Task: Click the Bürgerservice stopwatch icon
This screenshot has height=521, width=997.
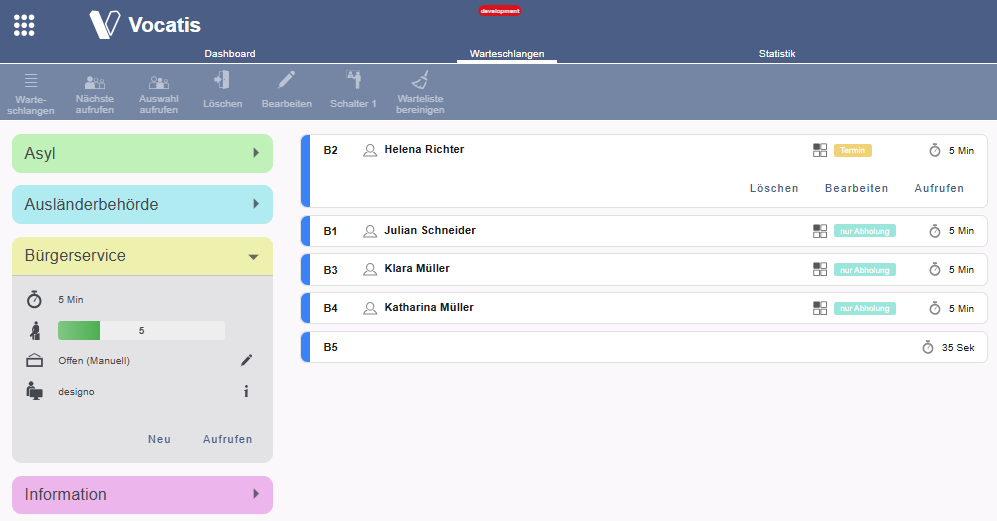Action: pyautogui.click(x=34, y=299)
